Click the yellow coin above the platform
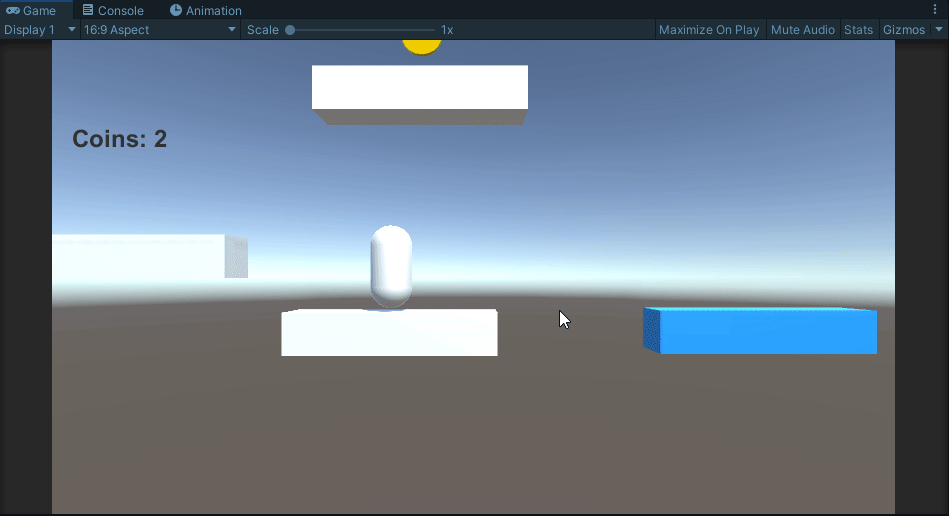Viewport: 949px width, 516px height. pyautogui.click(x=422, y=47)
